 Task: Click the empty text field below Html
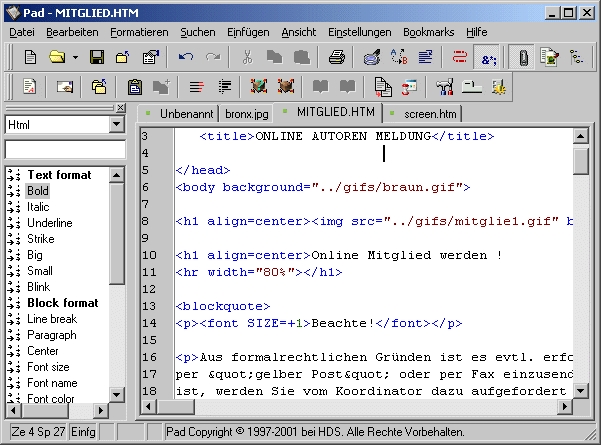point(64,149)
